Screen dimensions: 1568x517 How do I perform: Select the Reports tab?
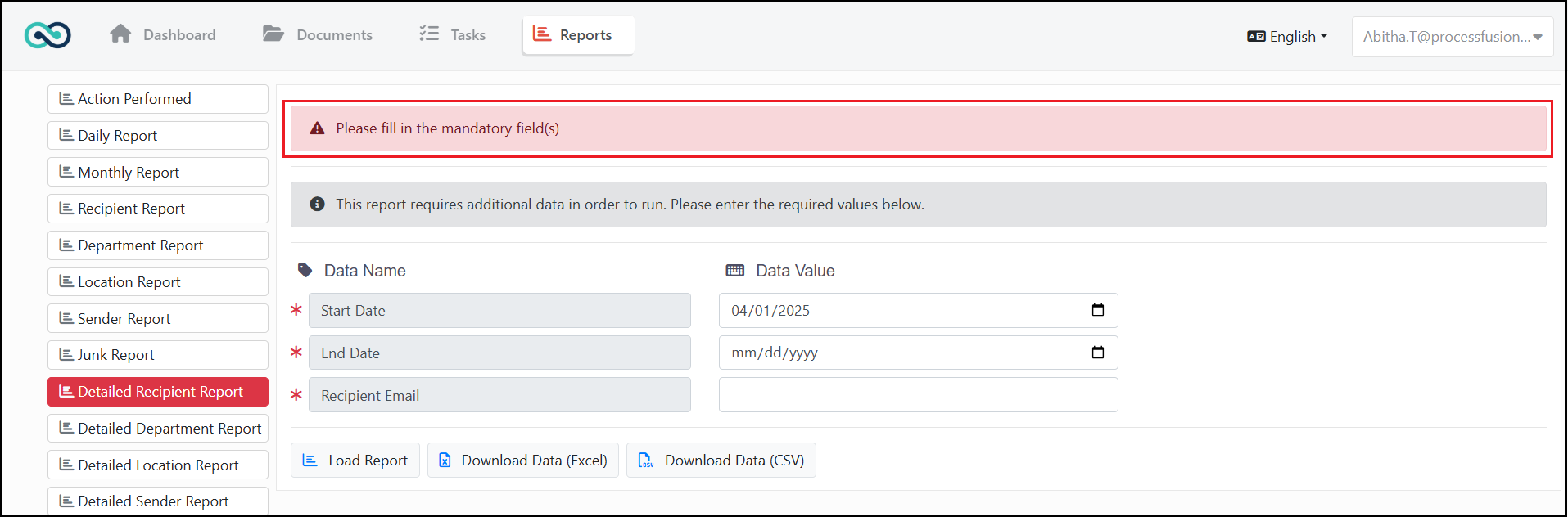tap(578, 35)
